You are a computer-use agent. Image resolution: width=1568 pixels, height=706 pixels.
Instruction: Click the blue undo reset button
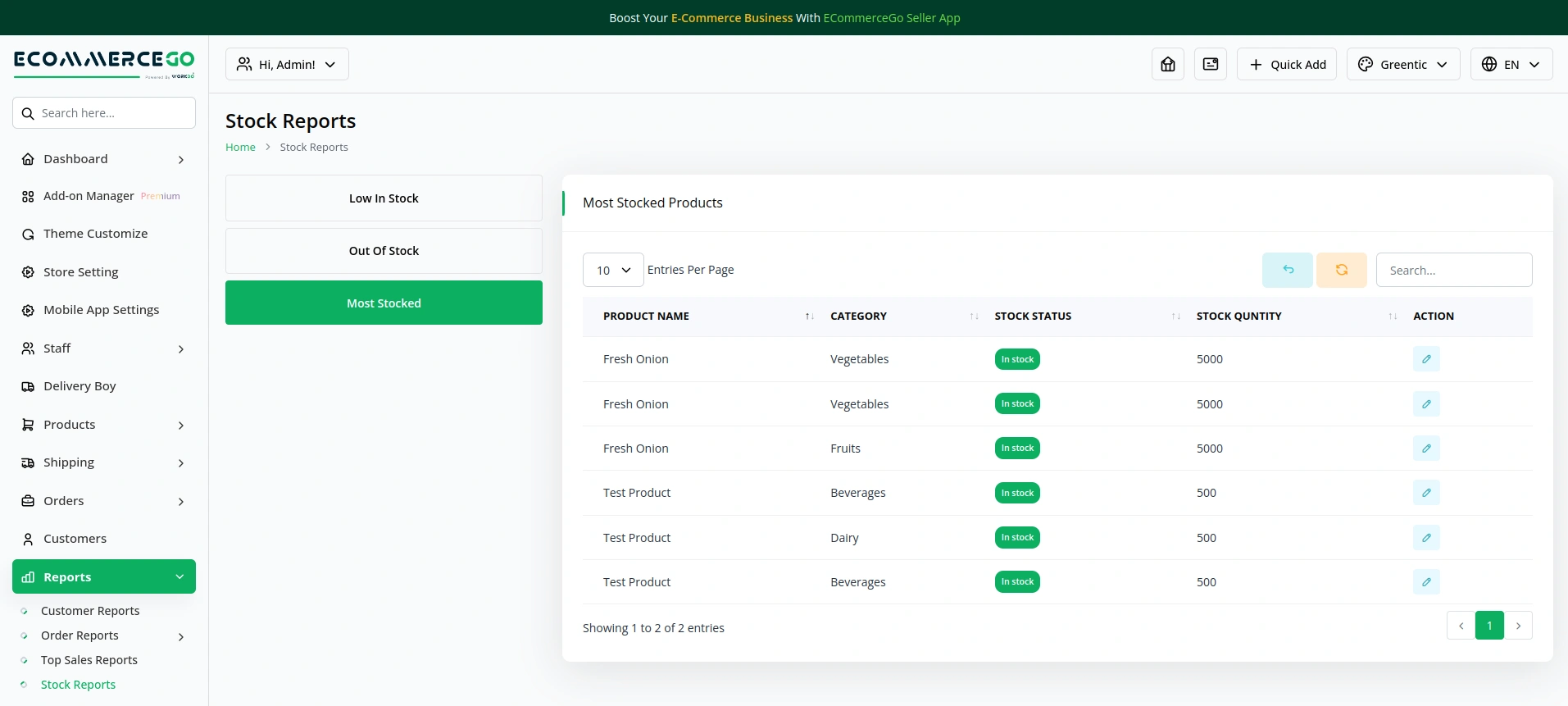(1287, 270)
